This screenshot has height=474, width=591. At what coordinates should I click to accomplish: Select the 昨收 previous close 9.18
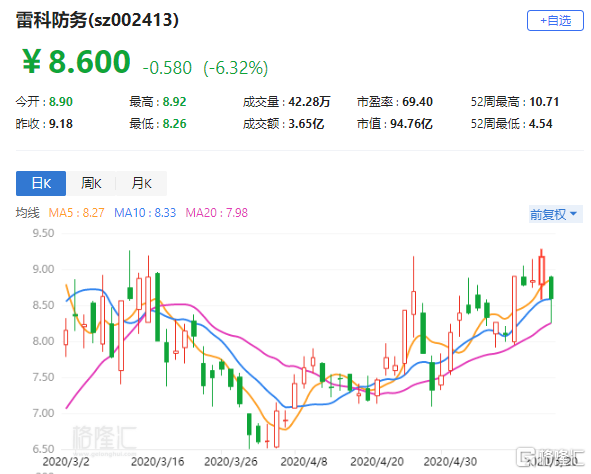pos(61,124)
